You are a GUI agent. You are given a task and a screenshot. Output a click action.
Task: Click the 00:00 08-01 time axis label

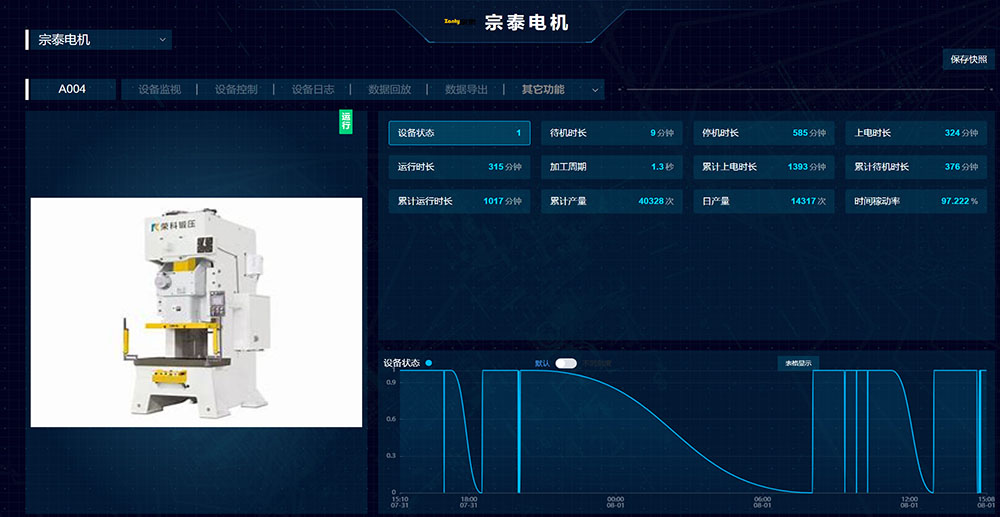615,502
